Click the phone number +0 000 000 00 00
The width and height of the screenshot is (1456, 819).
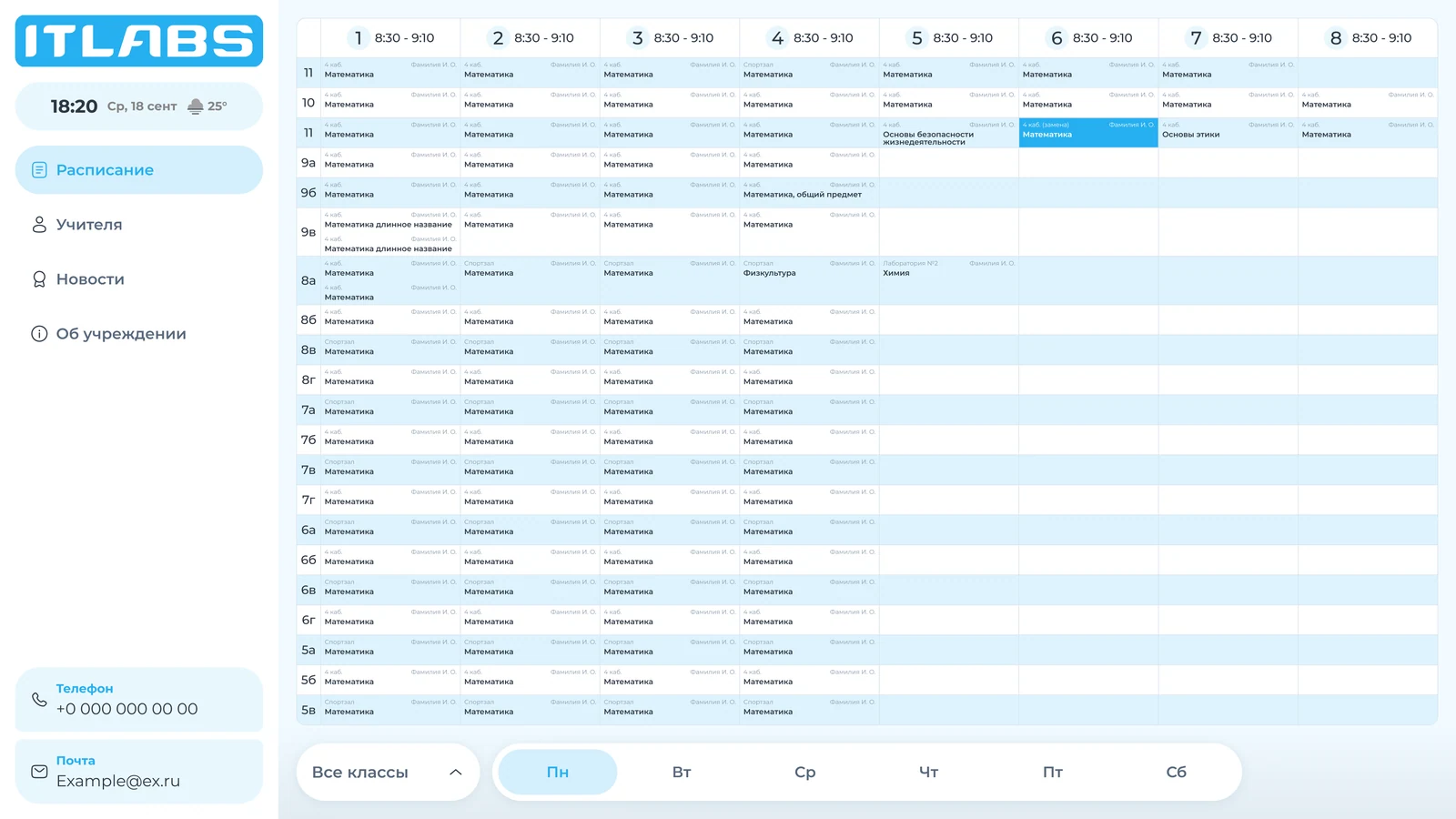pyautogui.click(x=126, y=709)
